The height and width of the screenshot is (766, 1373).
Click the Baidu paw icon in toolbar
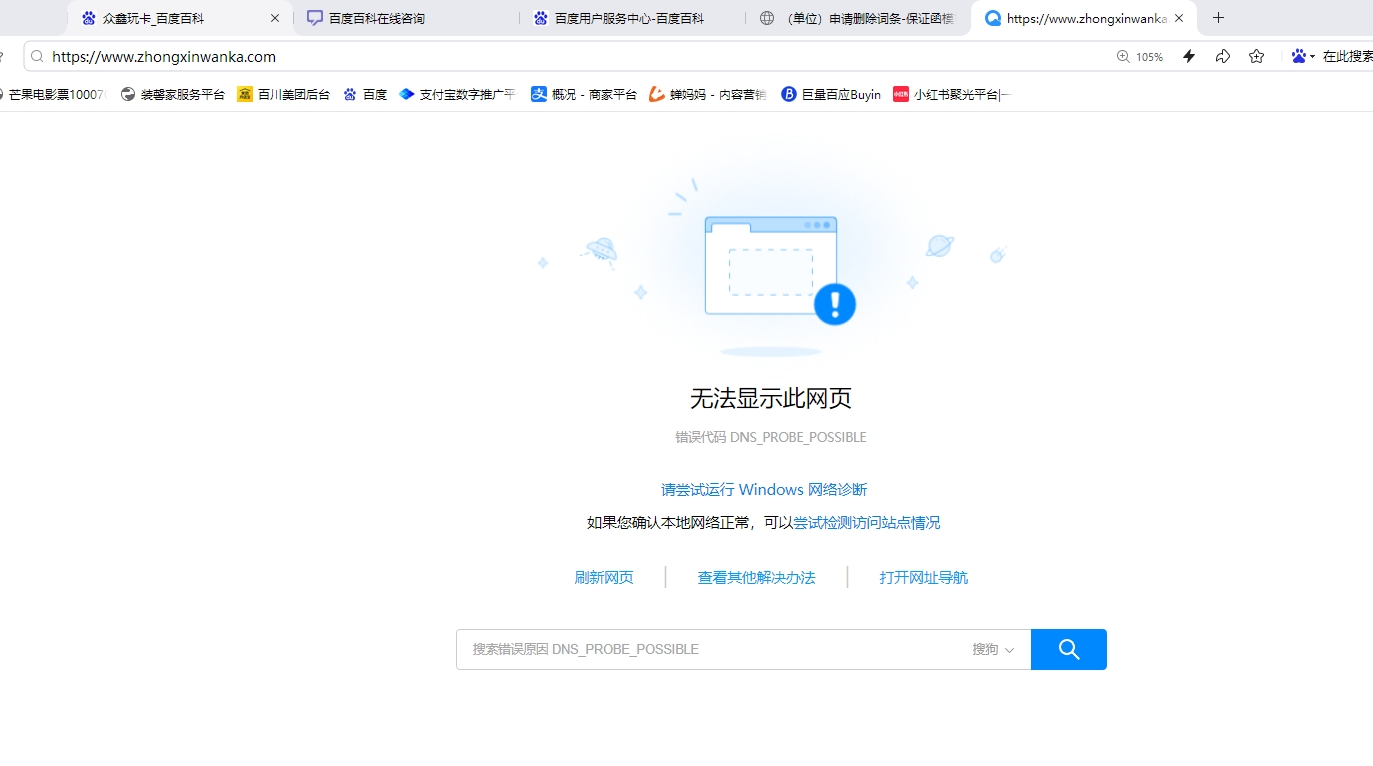[x=1298, y=57]
